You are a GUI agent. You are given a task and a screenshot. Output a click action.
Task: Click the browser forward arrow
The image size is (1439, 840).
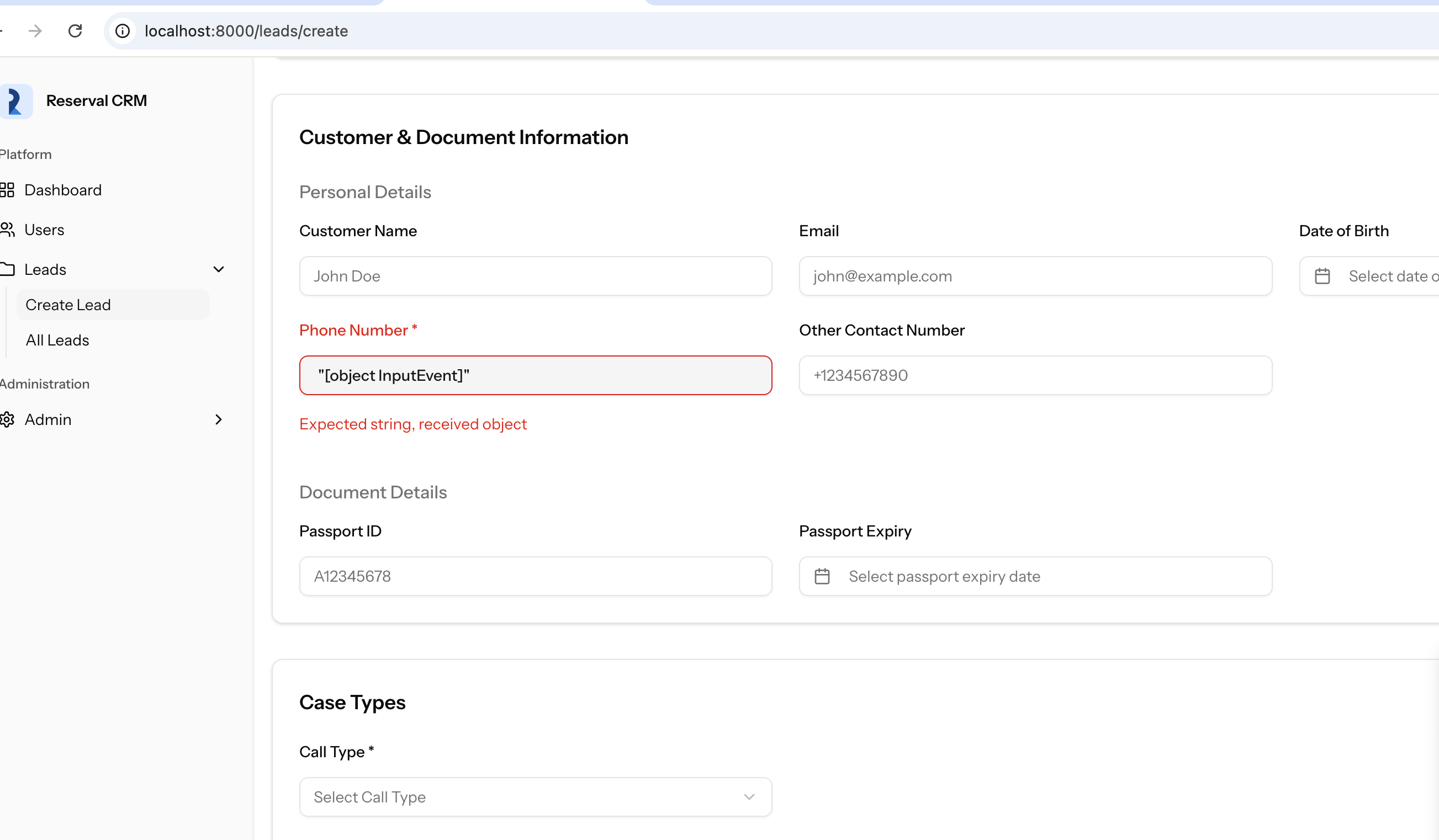click(35, 31)
